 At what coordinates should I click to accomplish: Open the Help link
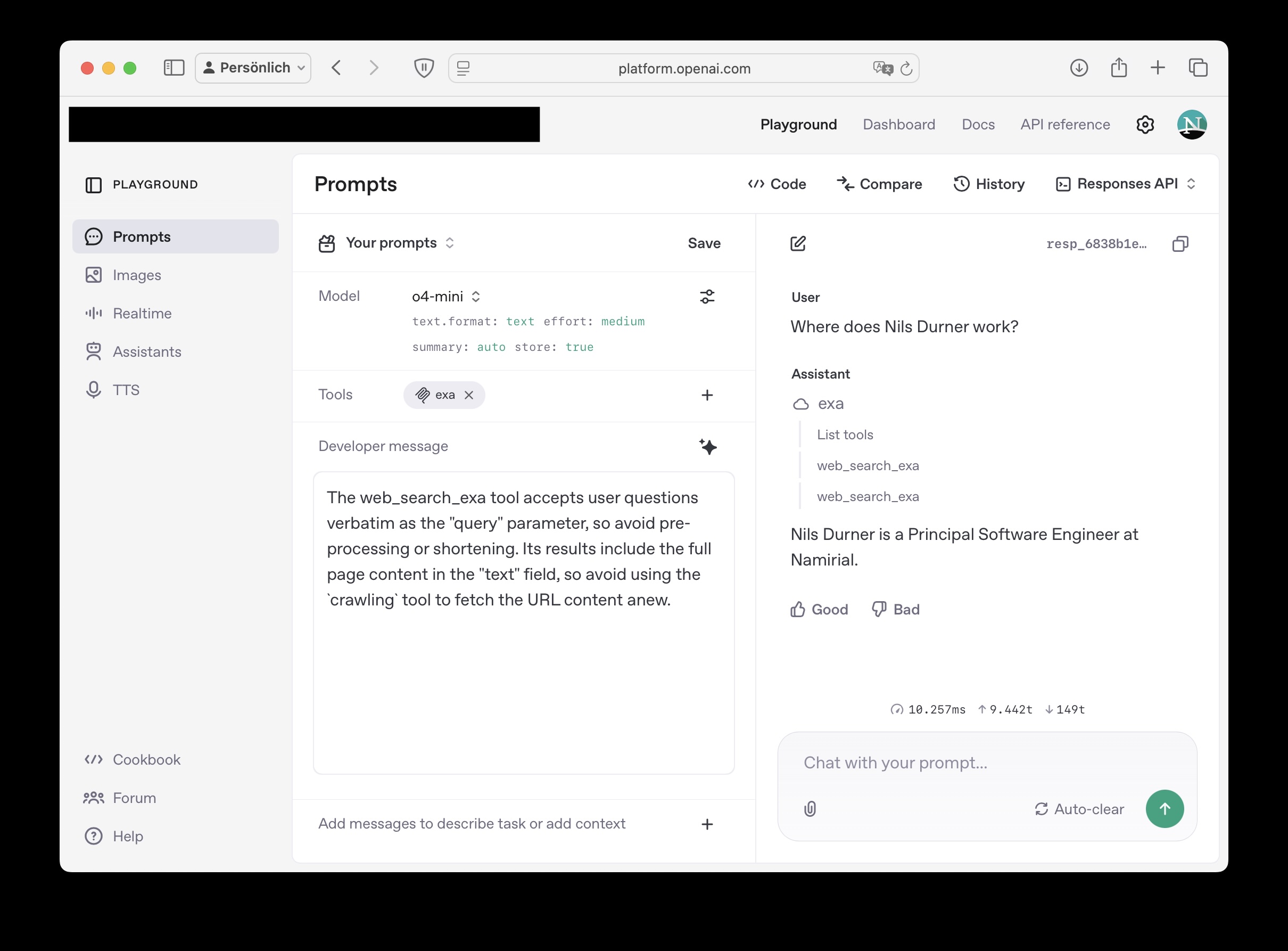[x=114, y=836]
